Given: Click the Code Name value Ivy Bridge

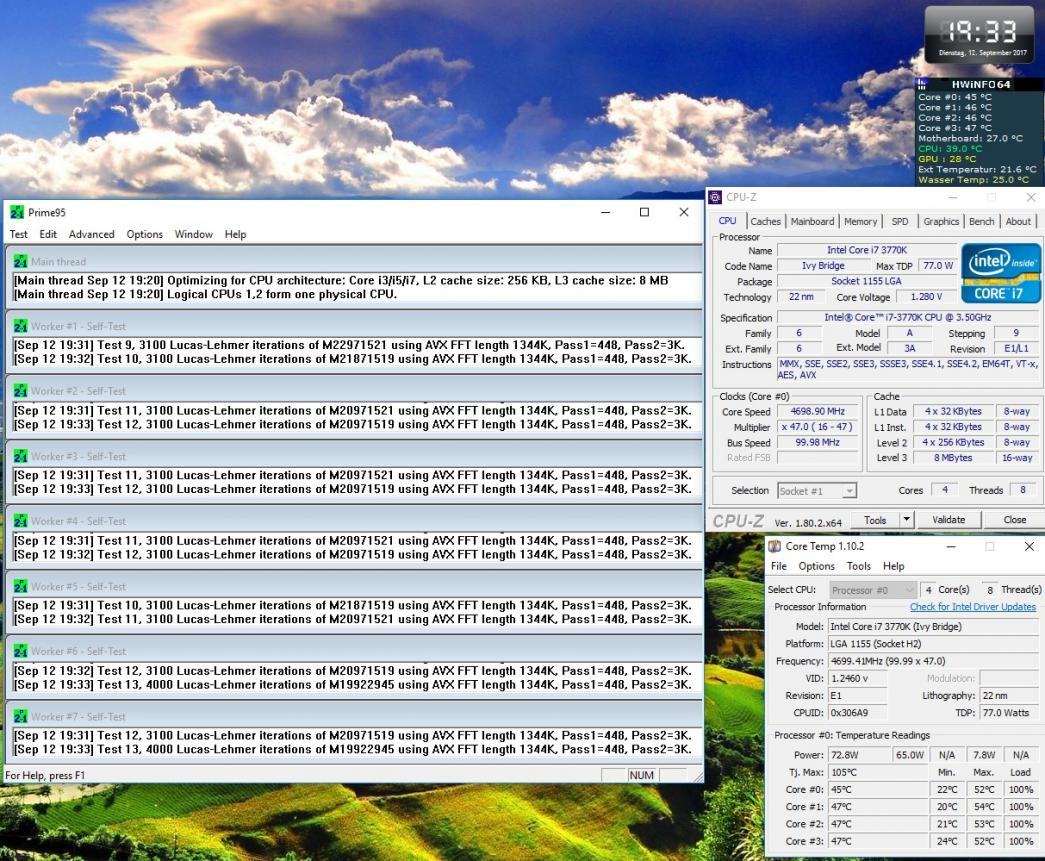Looking at the screenshot, I should tap(823, 266).
